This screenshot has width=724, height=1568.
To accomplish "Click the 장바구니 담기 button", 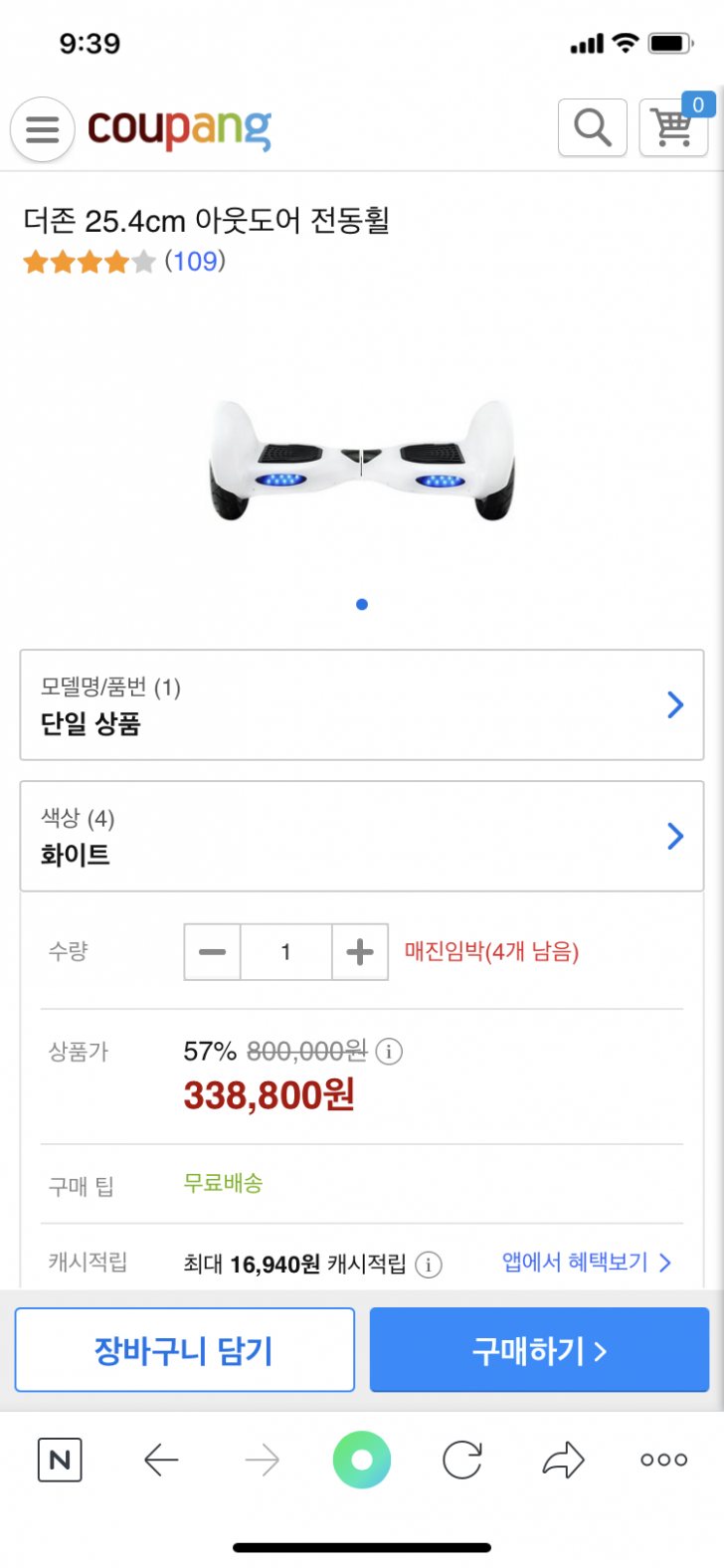I will click(185, 1350).
